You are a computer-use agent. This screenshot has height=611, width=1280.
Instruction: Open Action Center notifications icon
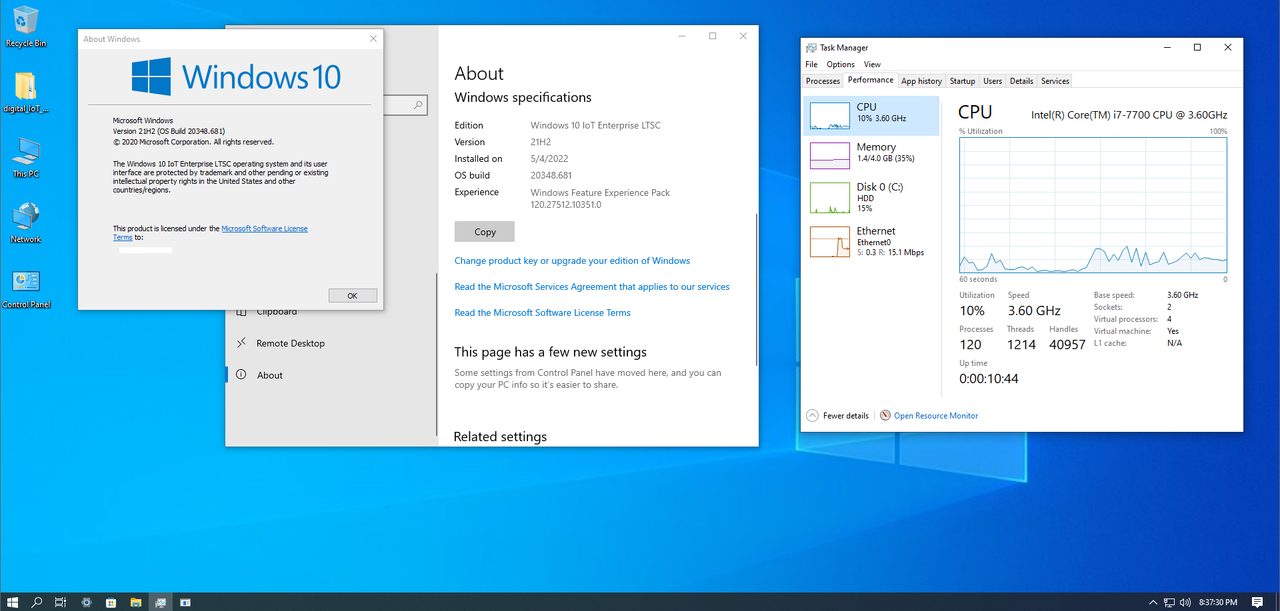[x=1258, y=602]
